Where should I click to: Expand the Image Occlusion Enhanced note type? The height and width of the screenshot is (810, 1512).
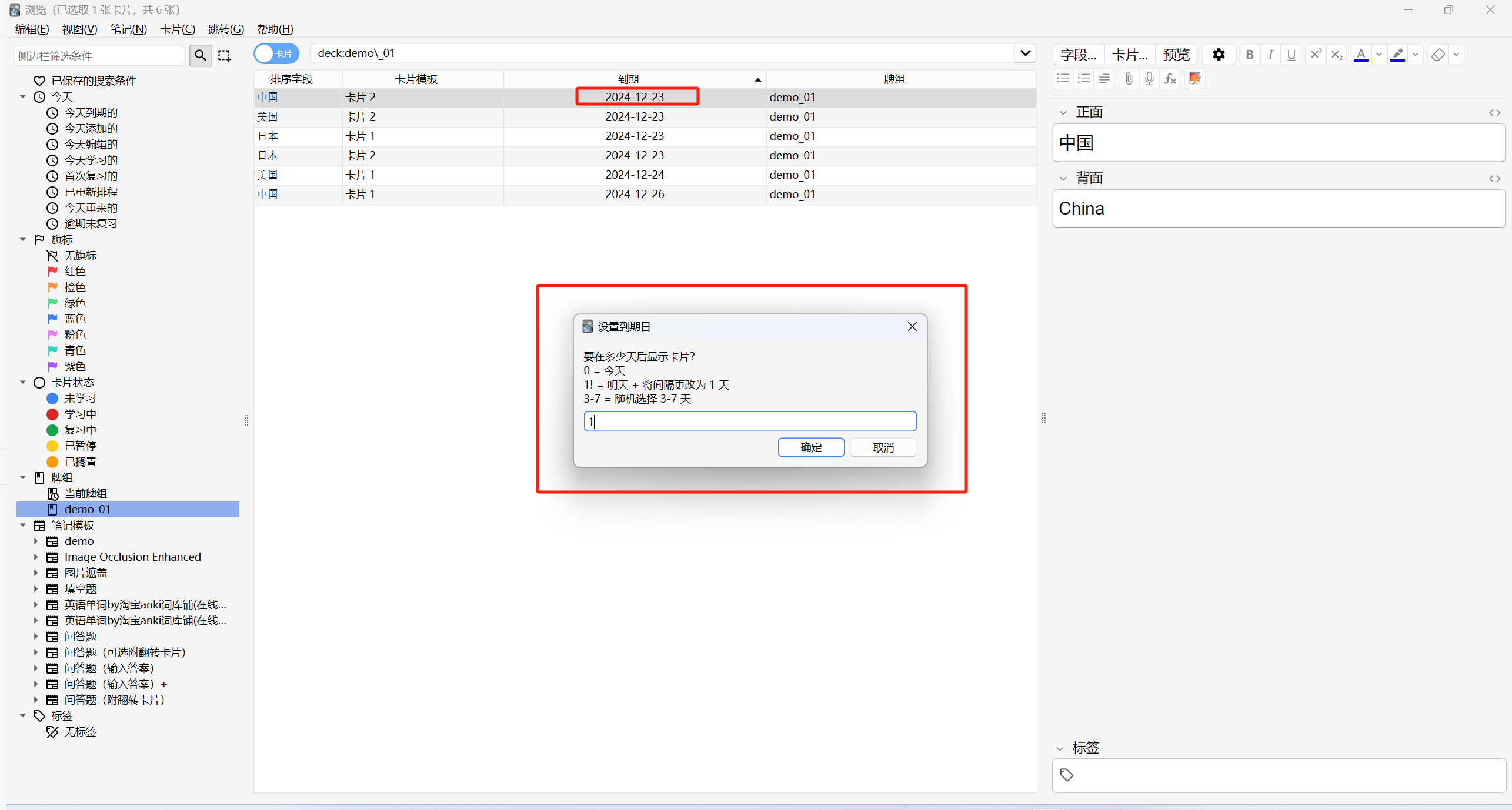(36, 557)
